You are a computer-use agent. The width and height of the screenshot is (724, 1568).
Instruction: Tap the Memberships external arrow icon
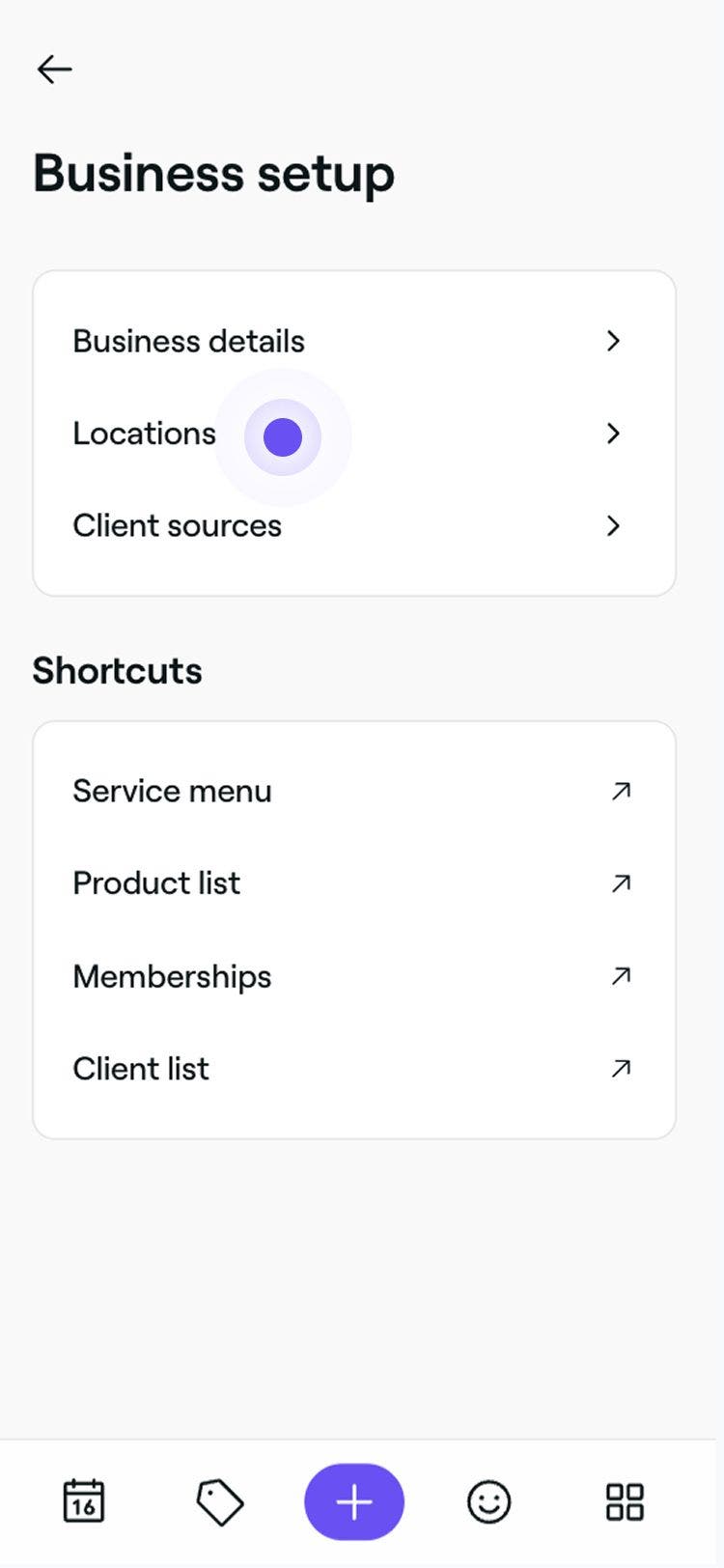click(x=621, y=975)
